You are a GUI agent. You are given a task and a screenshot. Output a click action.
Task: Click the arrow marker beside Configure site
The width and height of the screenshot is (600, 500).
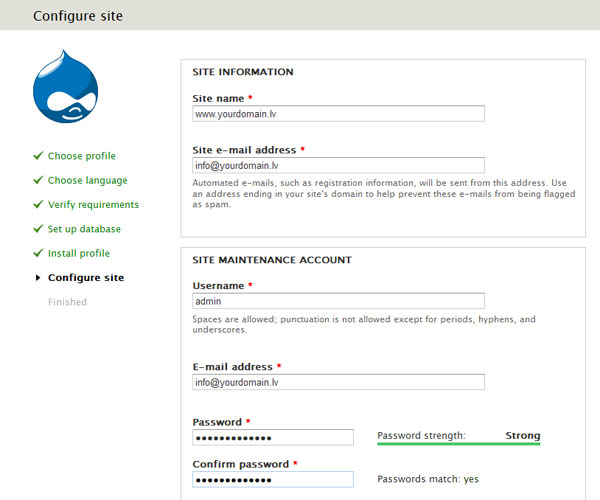(x=38, y=277)
